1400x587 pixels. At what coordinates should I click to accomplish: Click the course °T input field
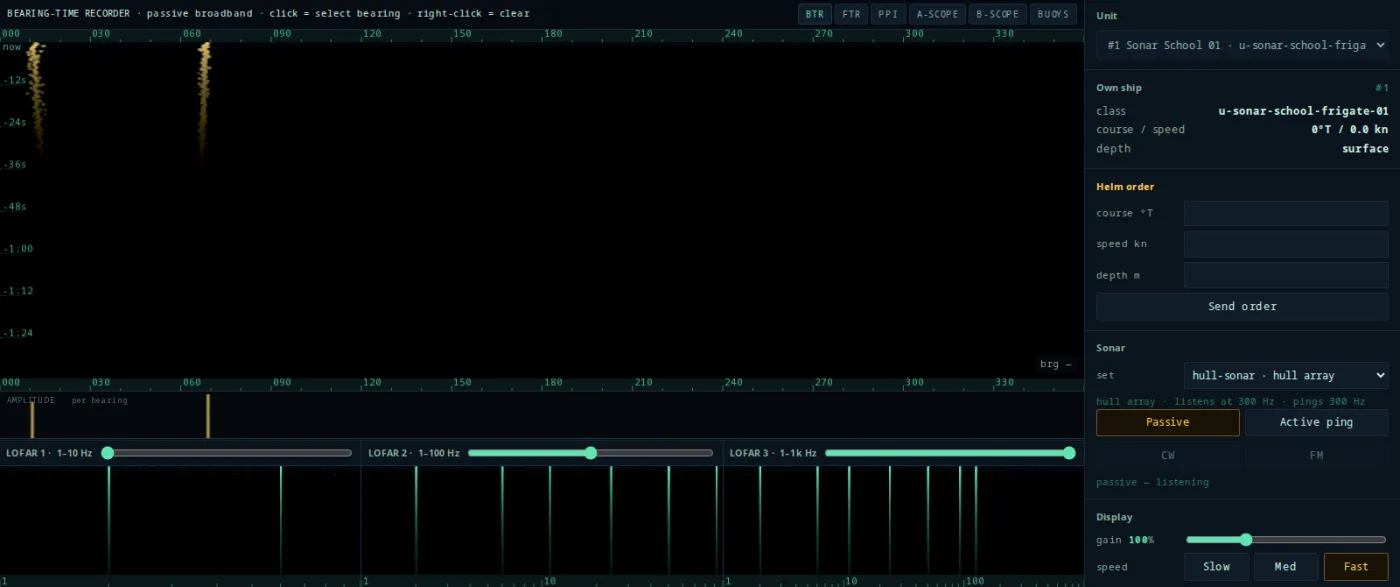point(1286,213)
